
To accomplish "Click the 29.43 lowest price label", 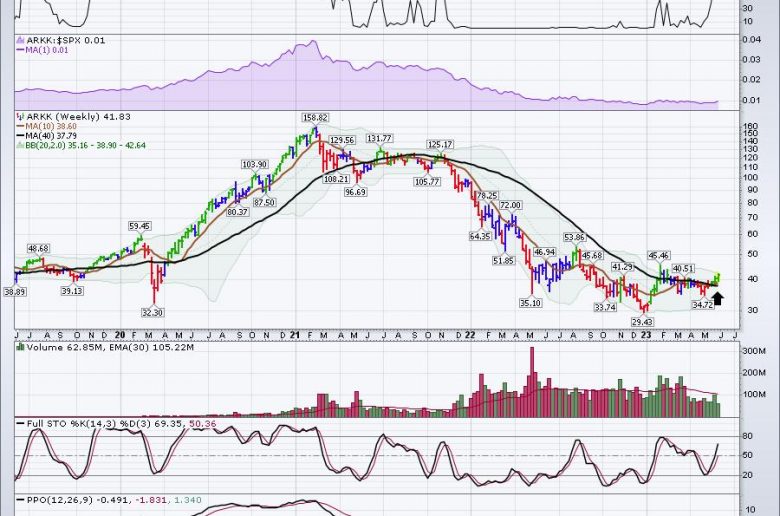I will click(x=642, y=322).
